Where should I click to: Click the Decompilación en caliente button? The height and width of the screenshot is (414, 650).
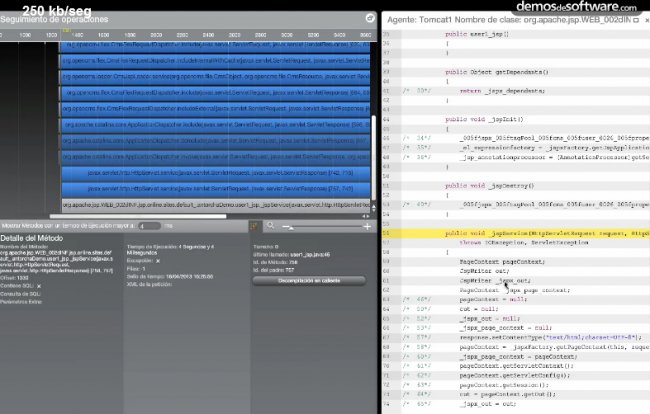pos(309,281)
